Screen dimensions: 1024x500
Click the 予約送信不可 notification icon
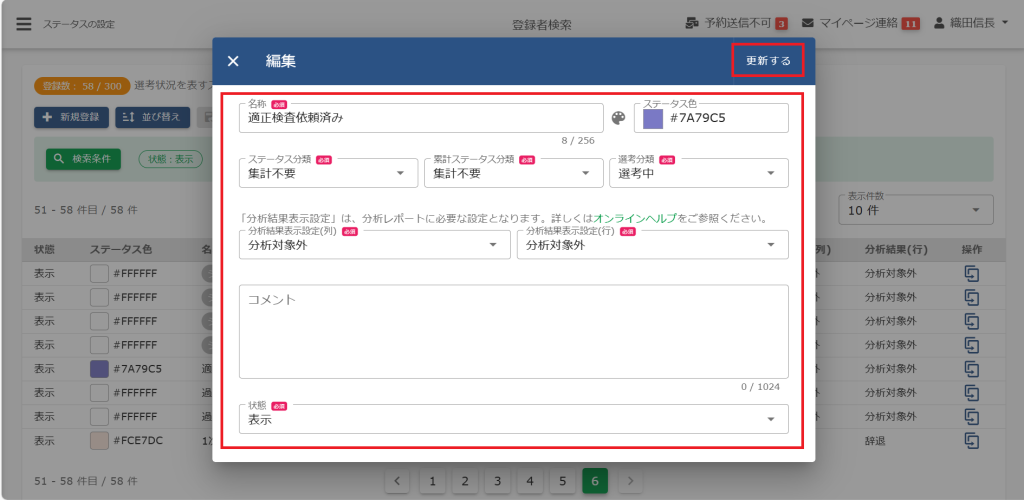(694, 23)
